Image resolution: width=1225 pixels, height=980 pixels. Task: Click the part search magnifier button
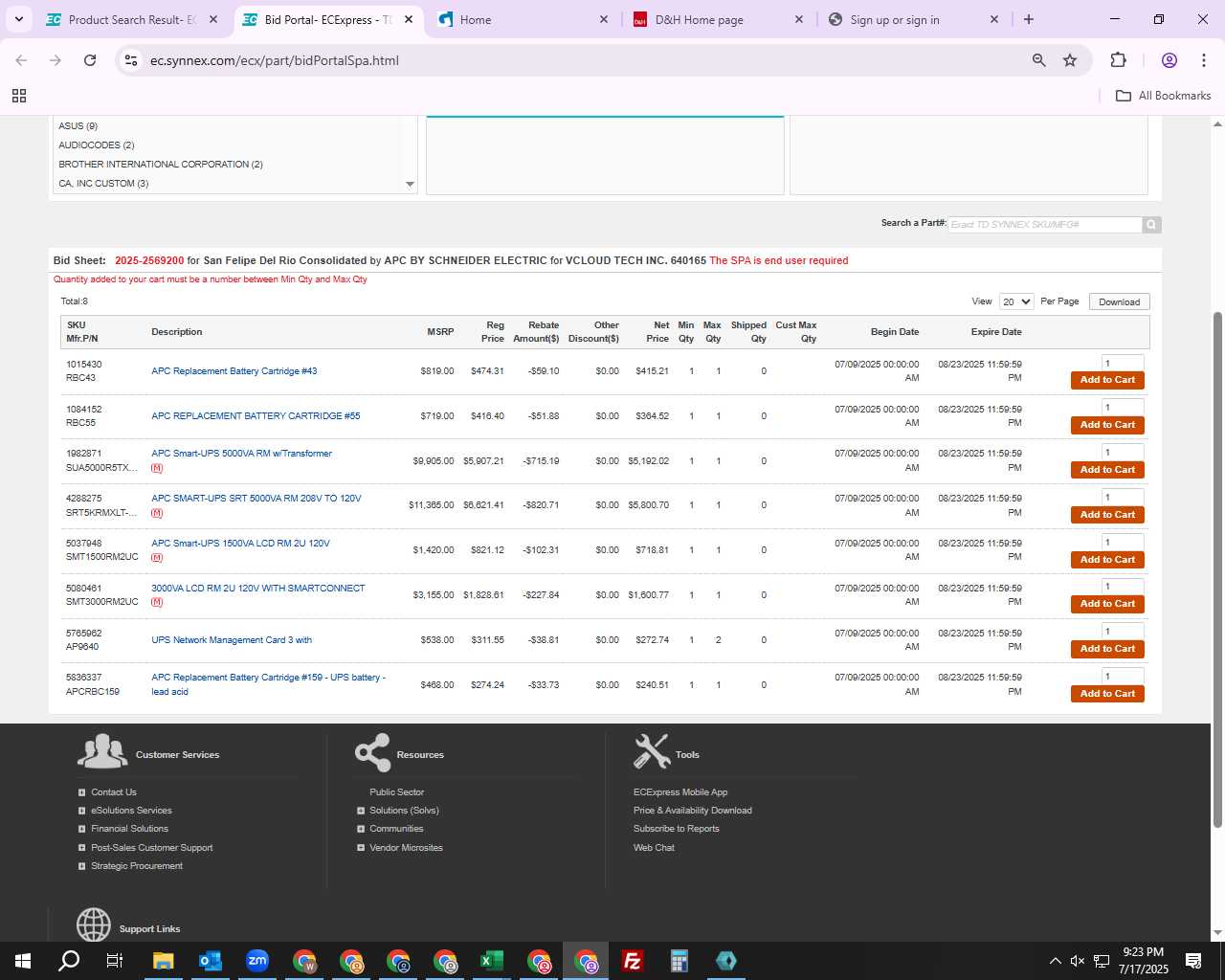coord(1151,224)
